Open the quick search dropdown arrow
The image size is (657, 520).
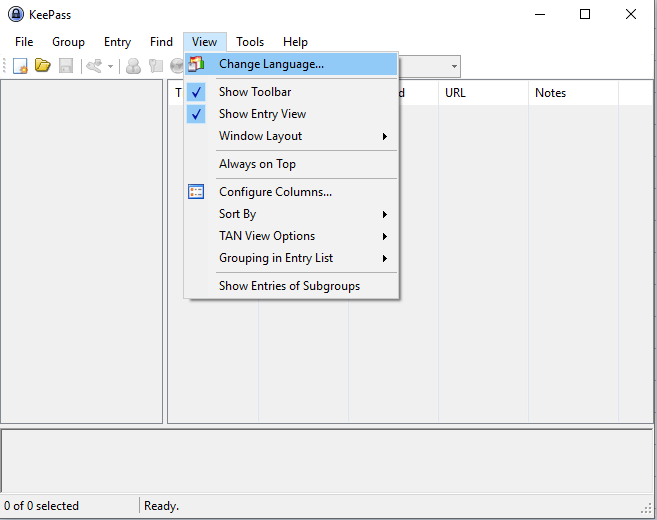click(454, 66)
